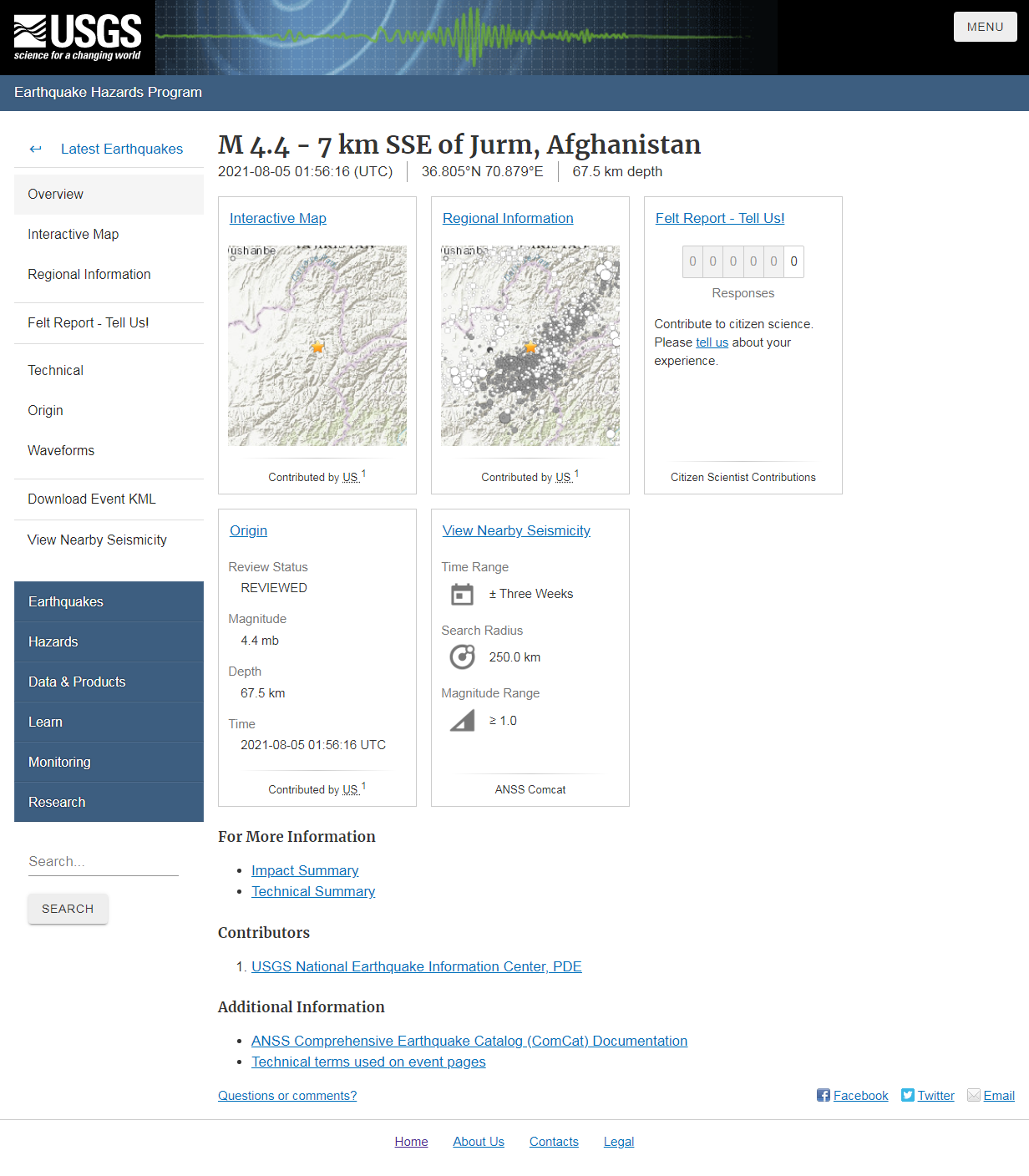Click the Twitter bird icon
1029x1176 pixels.
tap(908, 1095)
